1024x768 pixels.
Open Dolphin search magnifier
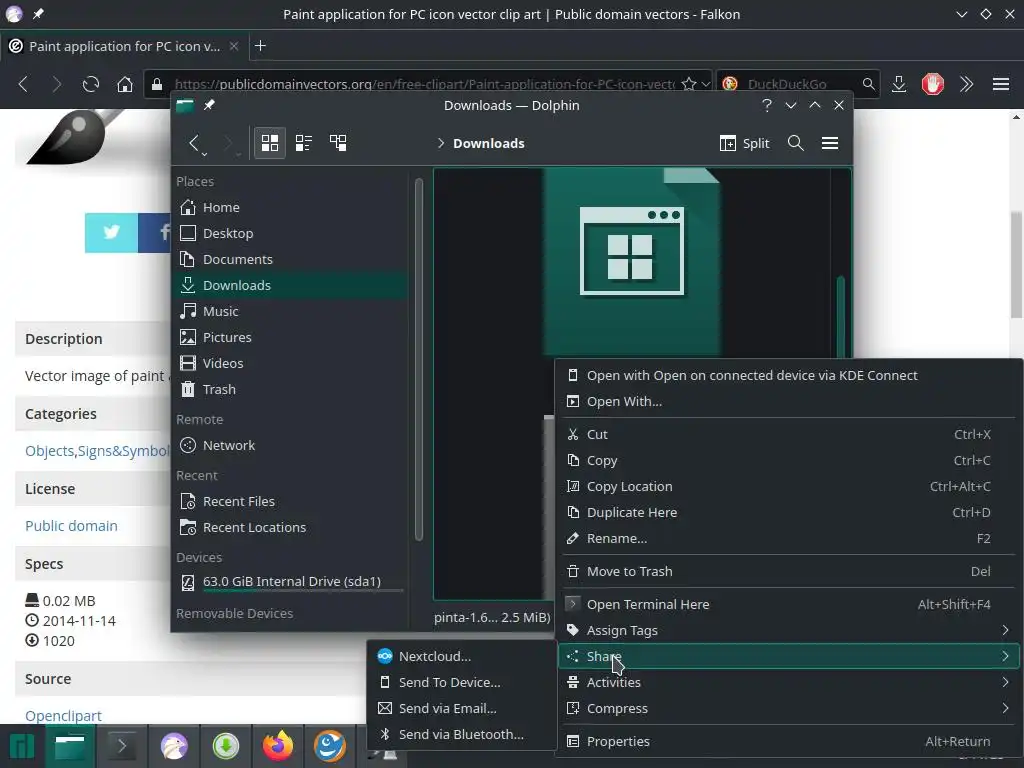pos(795,143)
